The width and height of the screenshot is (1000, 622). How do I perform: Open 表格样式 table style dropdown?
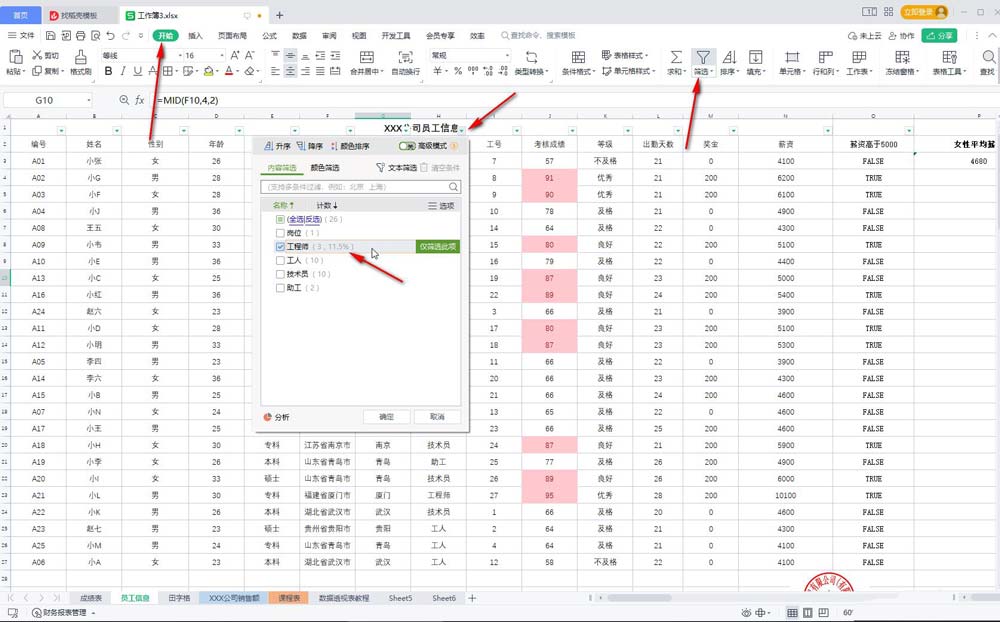coord(625,56)
